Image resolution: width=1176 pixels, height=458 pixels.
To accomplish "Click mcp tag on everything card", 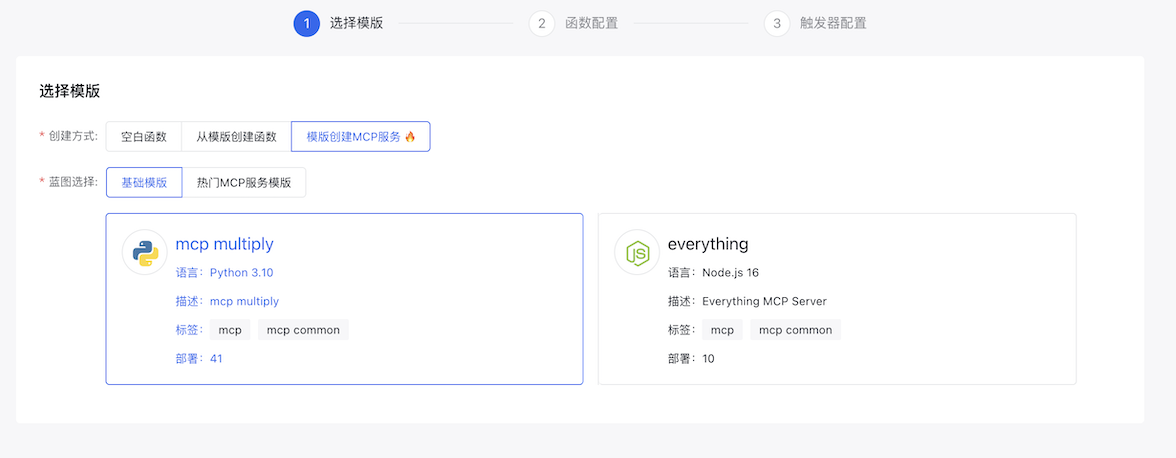I will pyautogui.click(x=722, y=330).
